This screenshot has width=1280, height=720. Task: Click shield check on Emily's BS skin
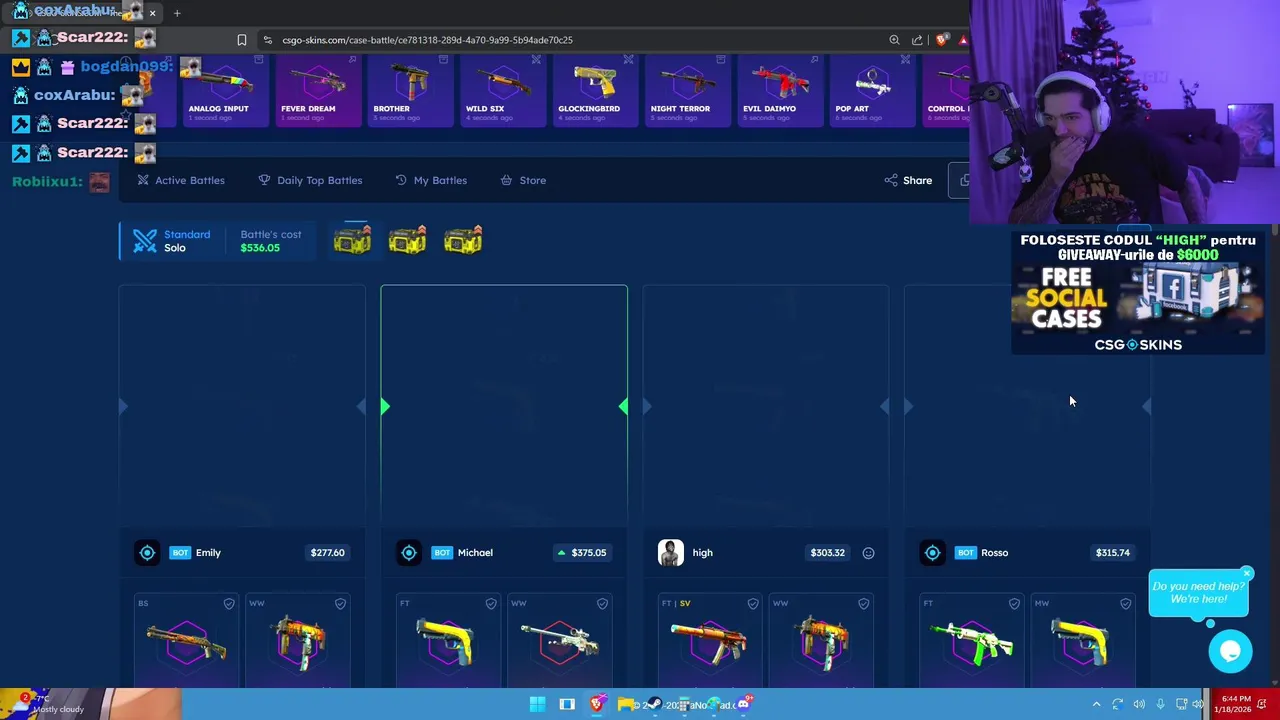pos(229,603)
